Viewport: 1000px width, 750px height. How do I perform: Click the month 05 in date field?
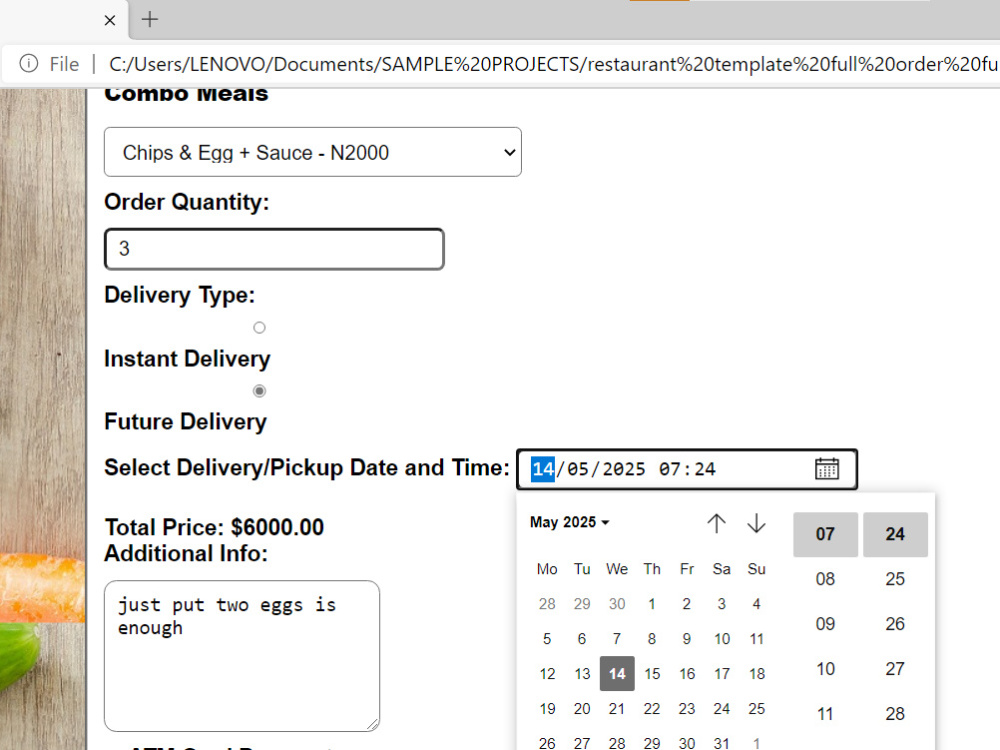click(x=578, y=469)
